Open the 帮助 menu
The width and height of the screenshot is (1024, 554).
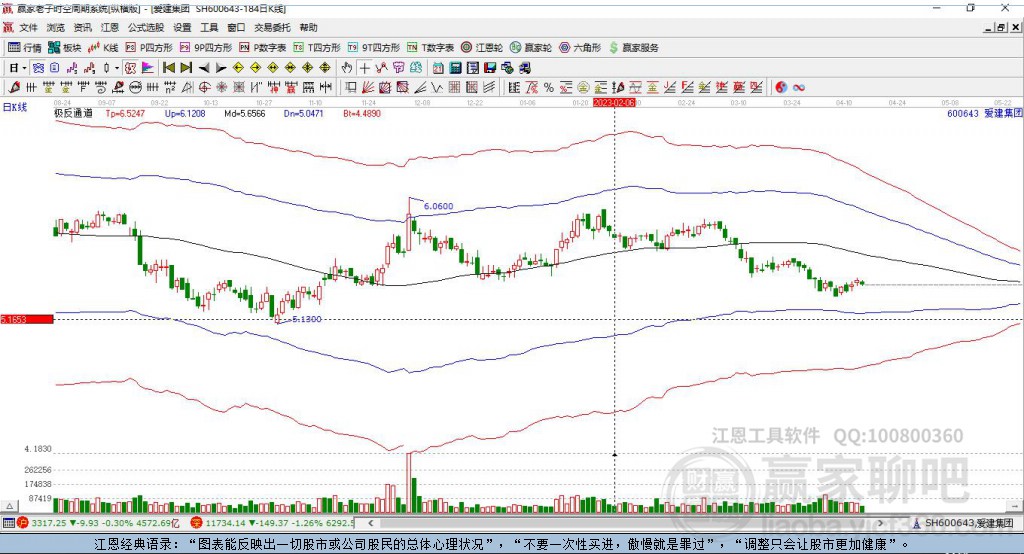308,27
